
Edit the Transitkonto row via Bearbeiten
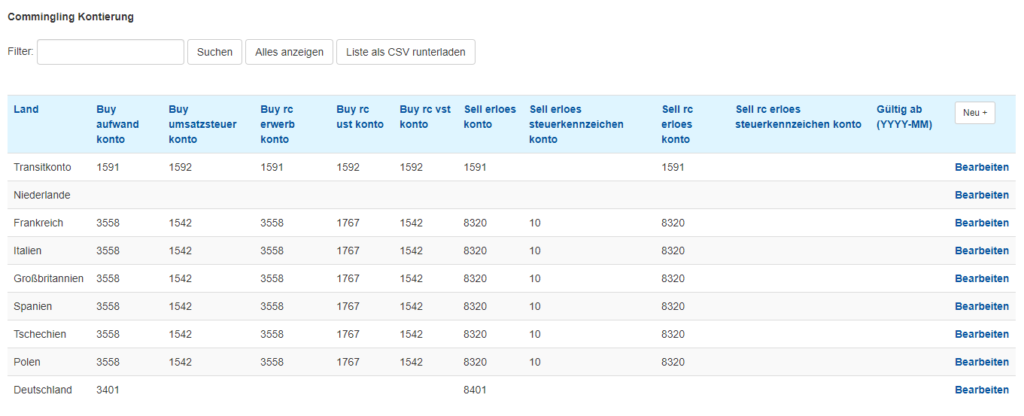coord(982,167)
